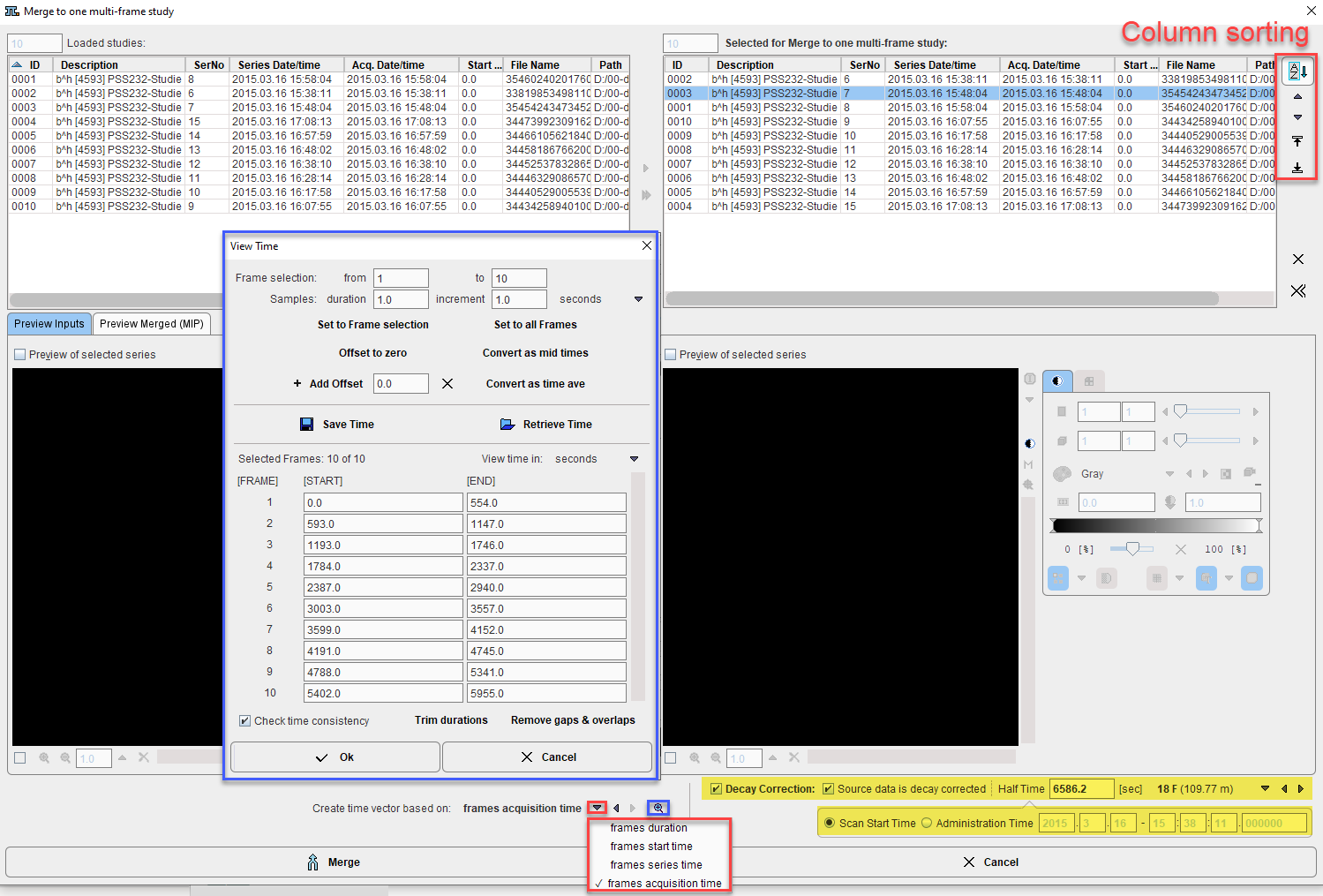Screen dimensions: 1323x896
Task: Click the sort A-Z column sorting icon
Action: click(x=1297, y=72)
